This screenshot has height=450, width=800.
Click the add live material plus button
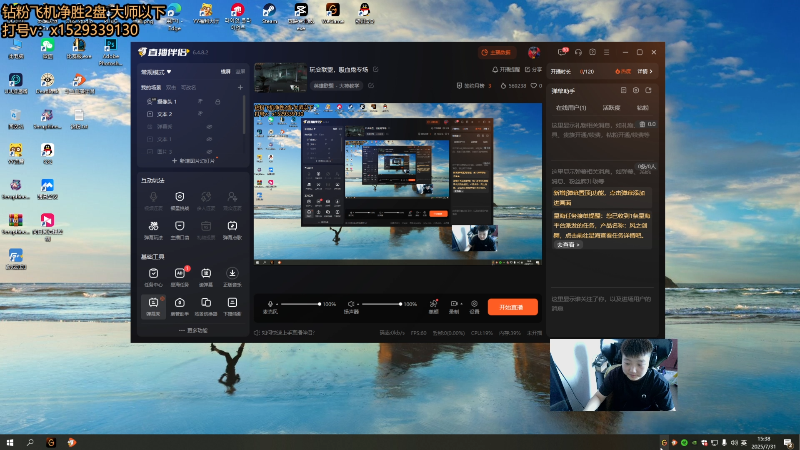click(x=193, y=161)
